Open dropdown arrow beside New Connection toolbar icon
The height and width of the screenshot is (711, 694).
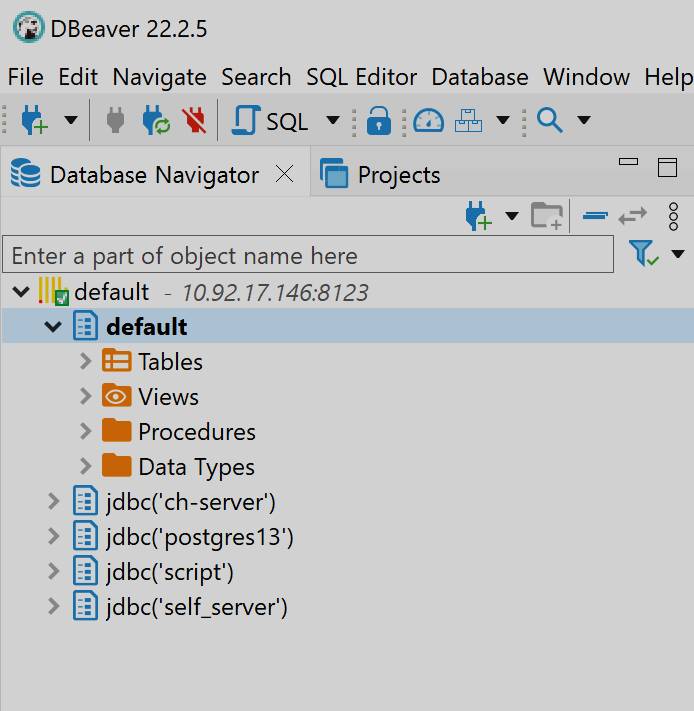(71, 120)
